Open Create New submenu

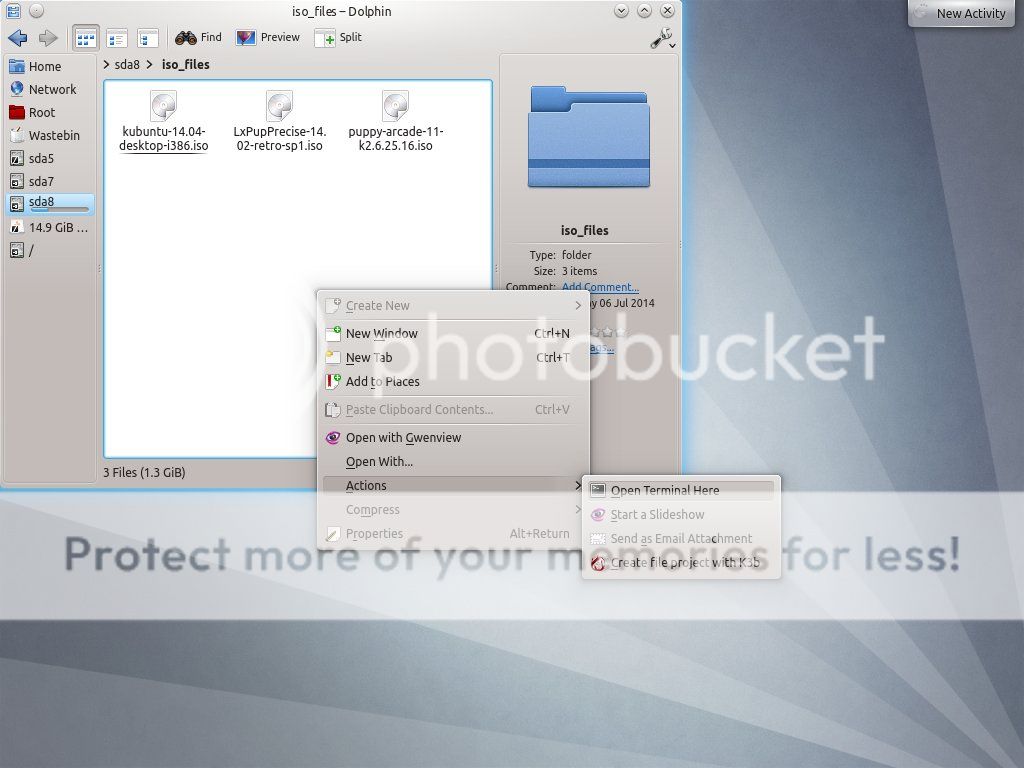(455, 306)
